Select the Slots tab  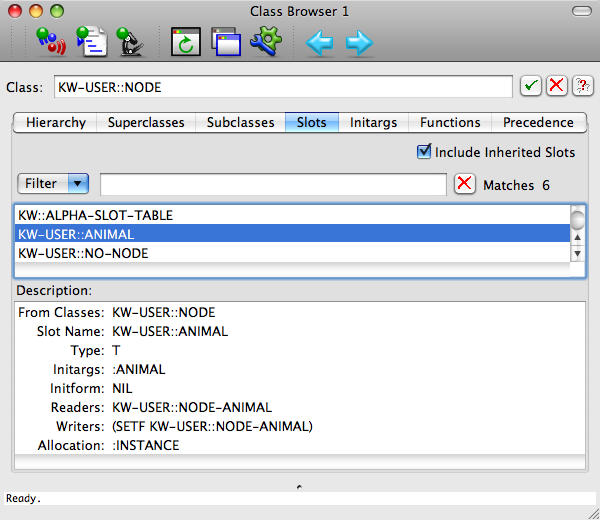(311, 122)
